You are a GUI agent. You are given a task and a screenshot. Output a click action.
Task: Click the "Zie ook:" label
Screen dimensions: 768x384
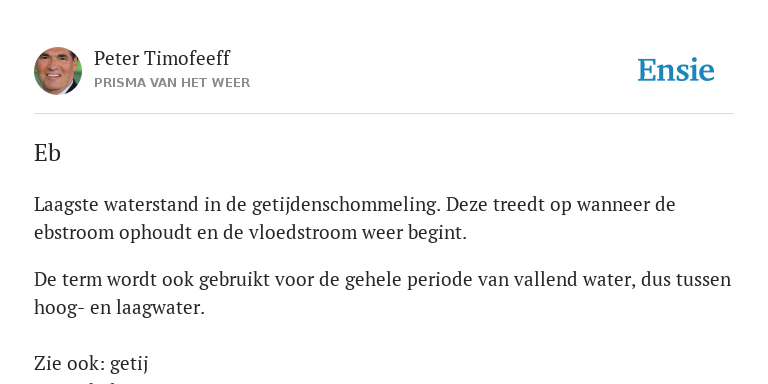(x=70, y=364)
